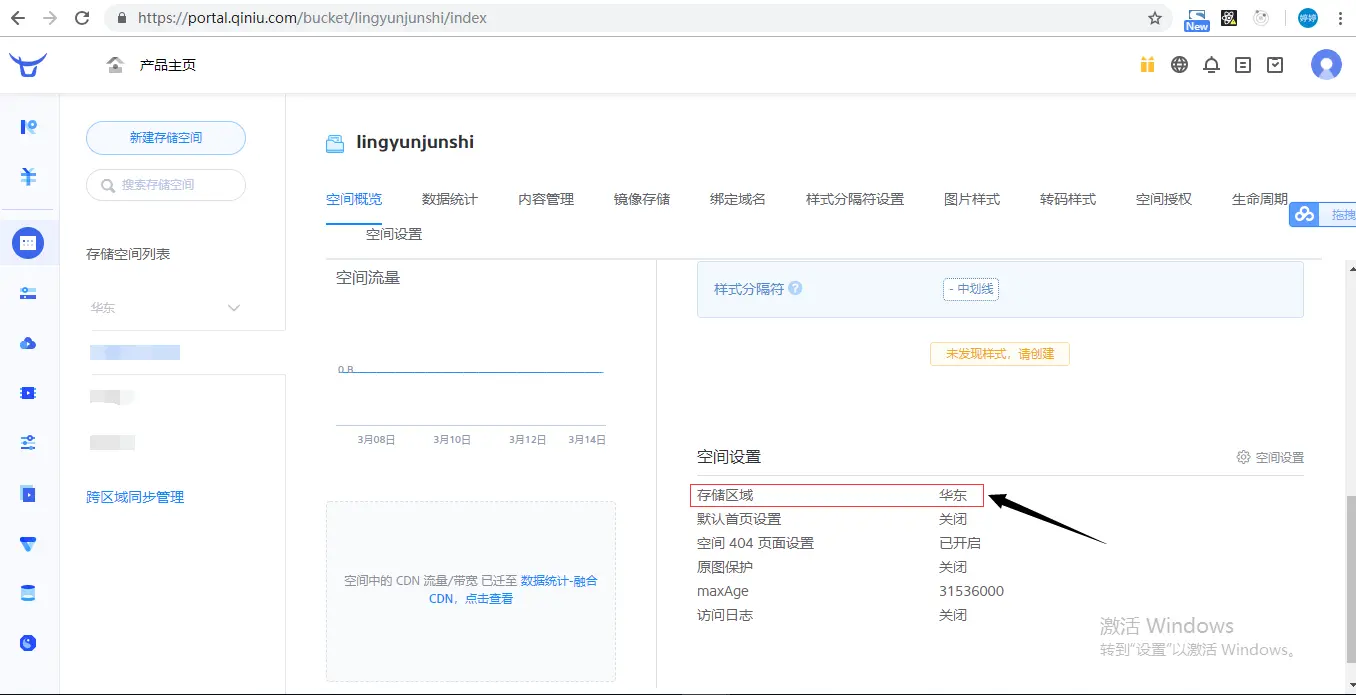
Task: Expand the 华东 region dropdown
Action: click(x=166, y=307)
